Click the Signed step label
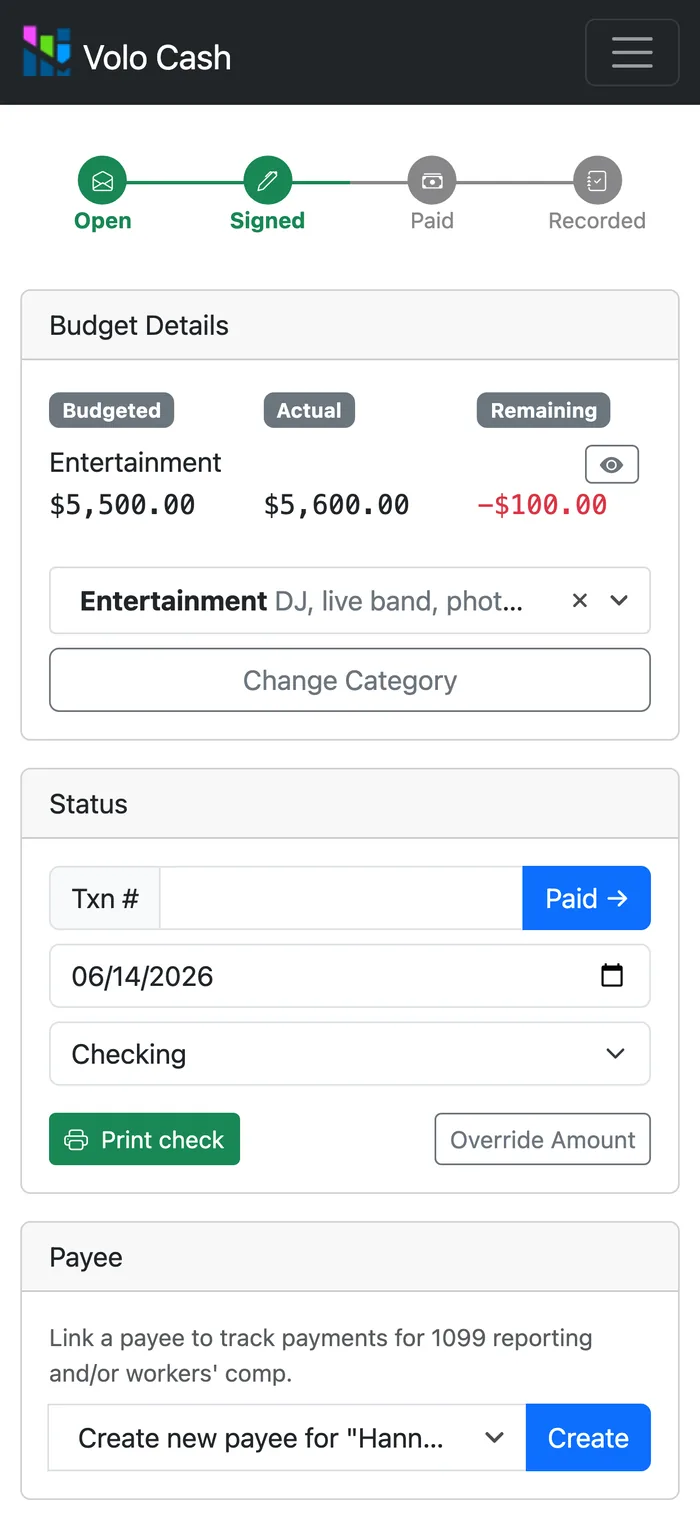700x1522 pixels. click(x=267, y=221)
